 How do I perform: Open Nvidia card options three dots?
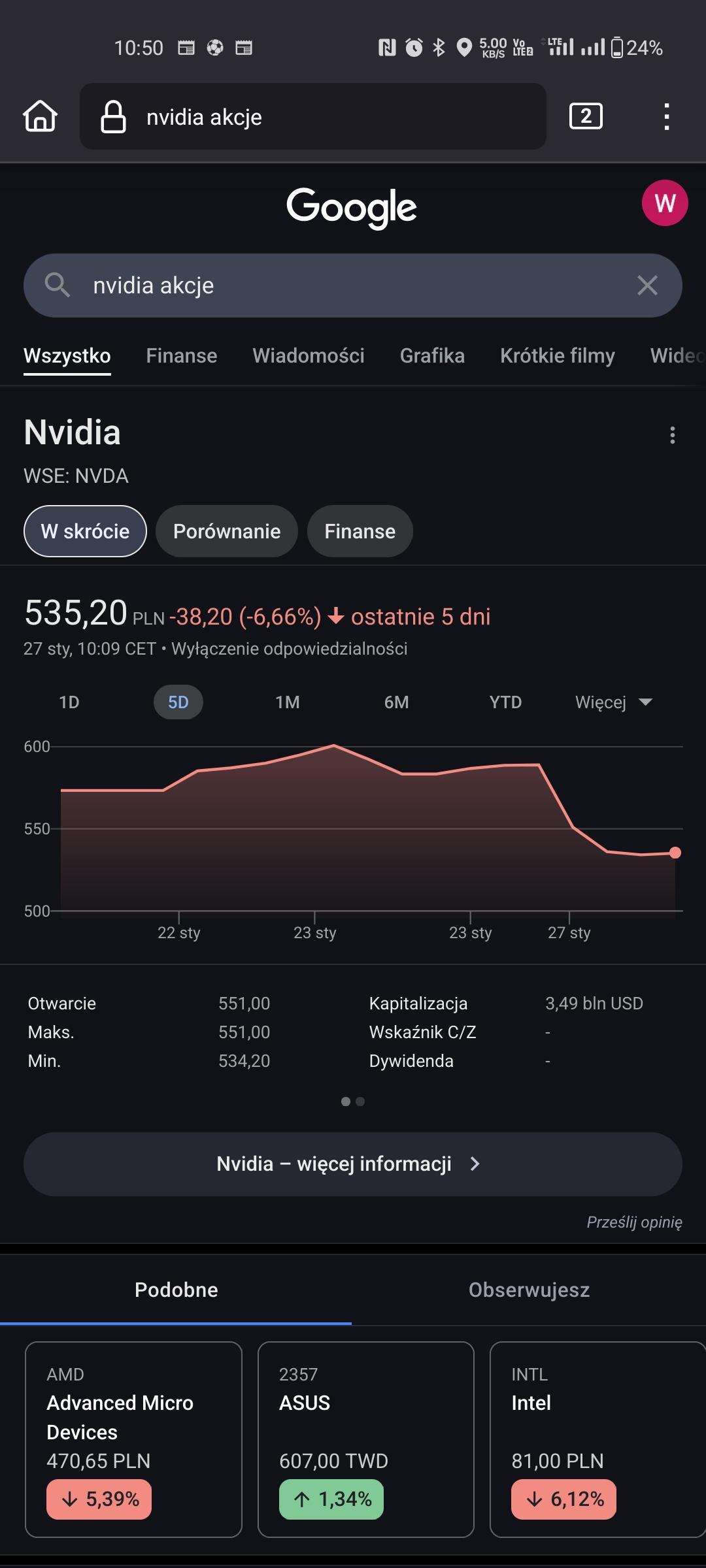(x=672, y=435)
